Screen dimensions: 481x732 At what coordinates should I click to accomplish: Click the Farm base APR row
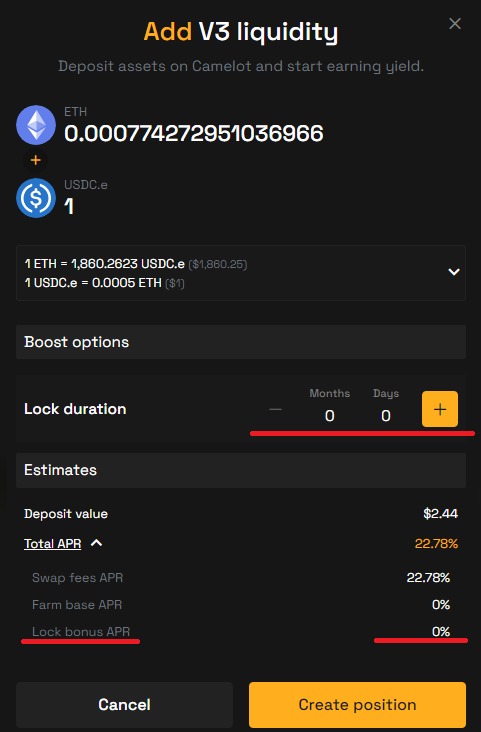coord(241,605)
